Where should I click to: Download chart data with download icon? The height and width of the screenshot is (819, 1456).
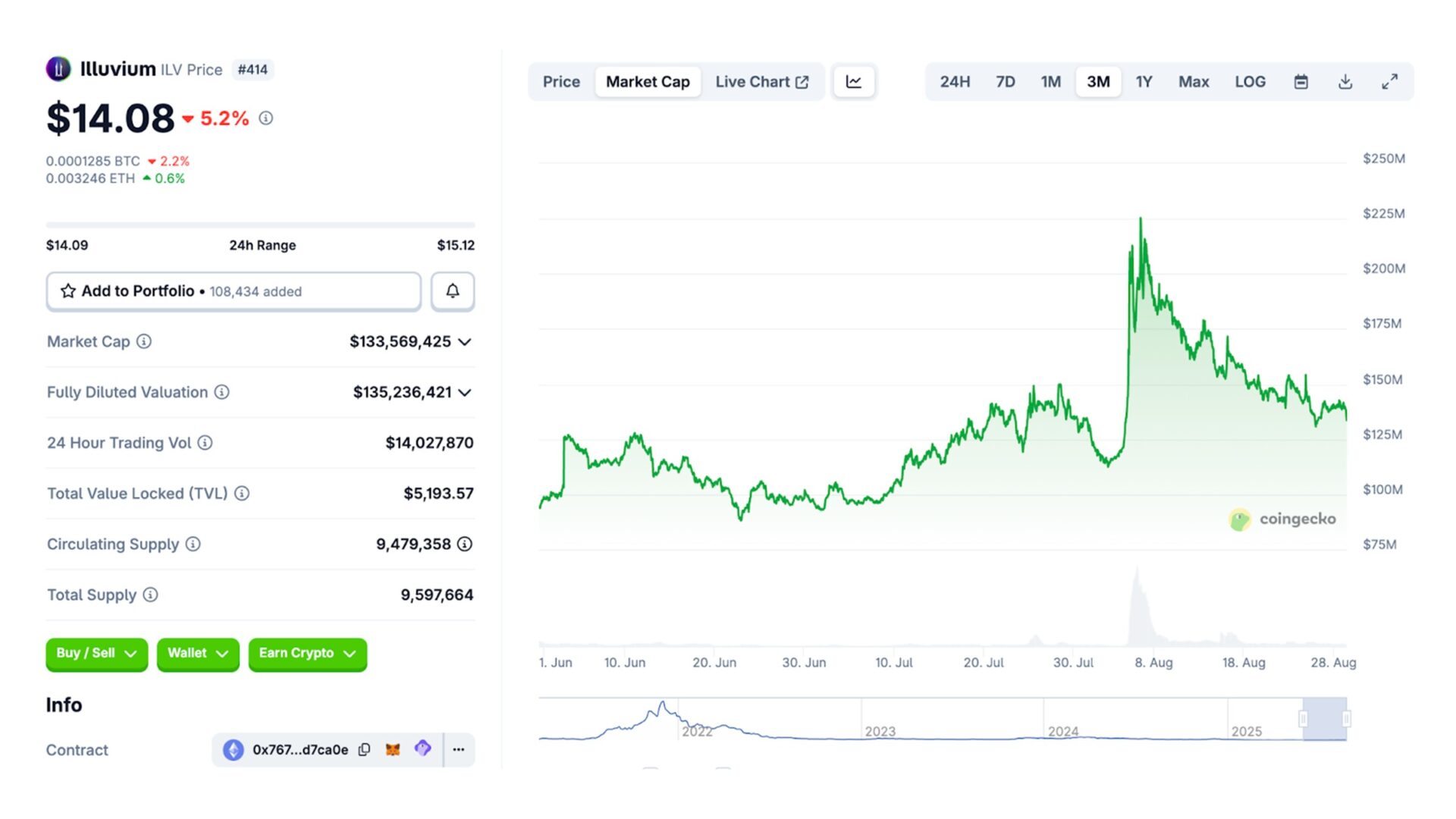(1345, 82)
